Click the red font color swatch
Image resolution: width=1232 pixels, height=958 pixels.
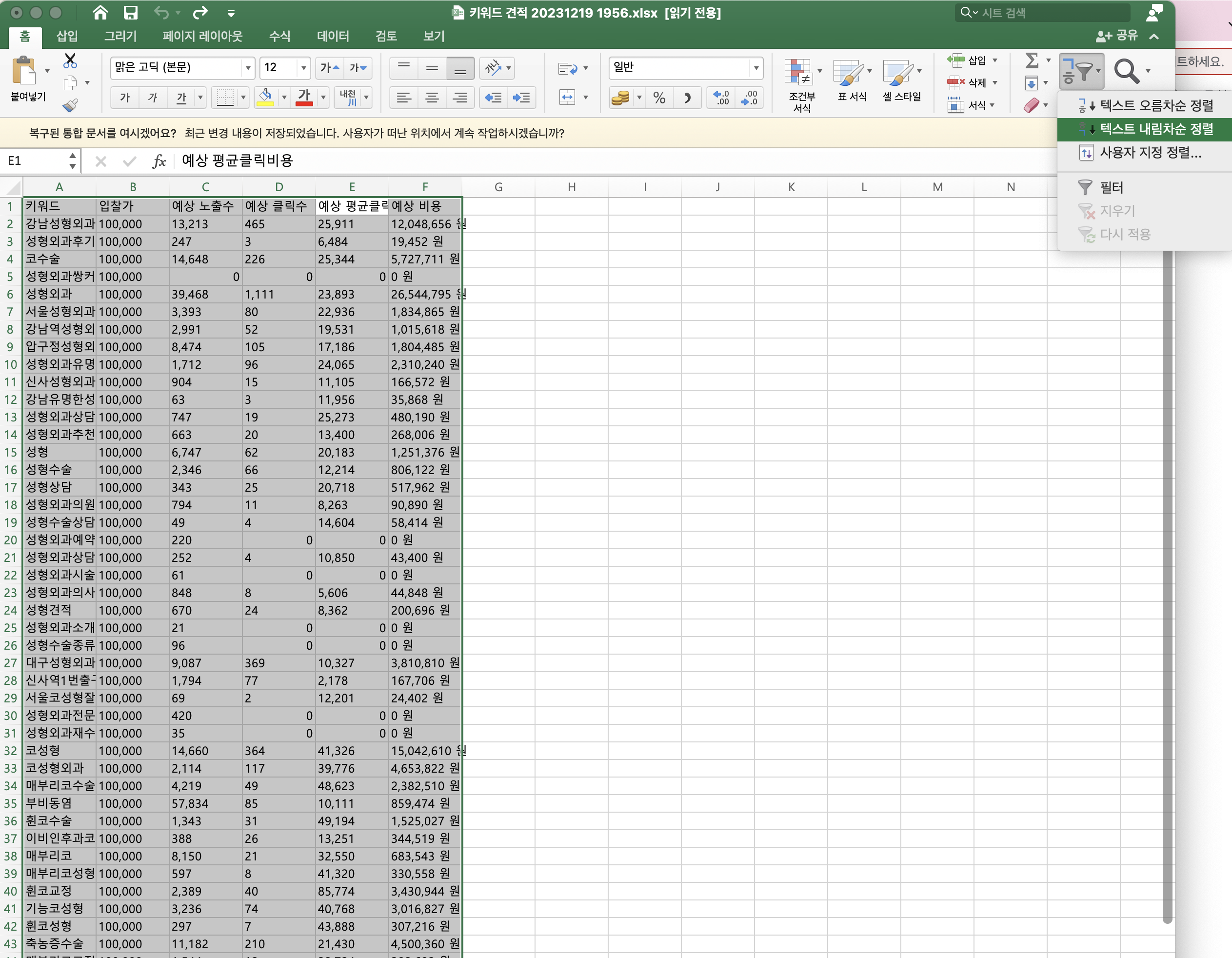pyautogui.click(x=304, y=98)
